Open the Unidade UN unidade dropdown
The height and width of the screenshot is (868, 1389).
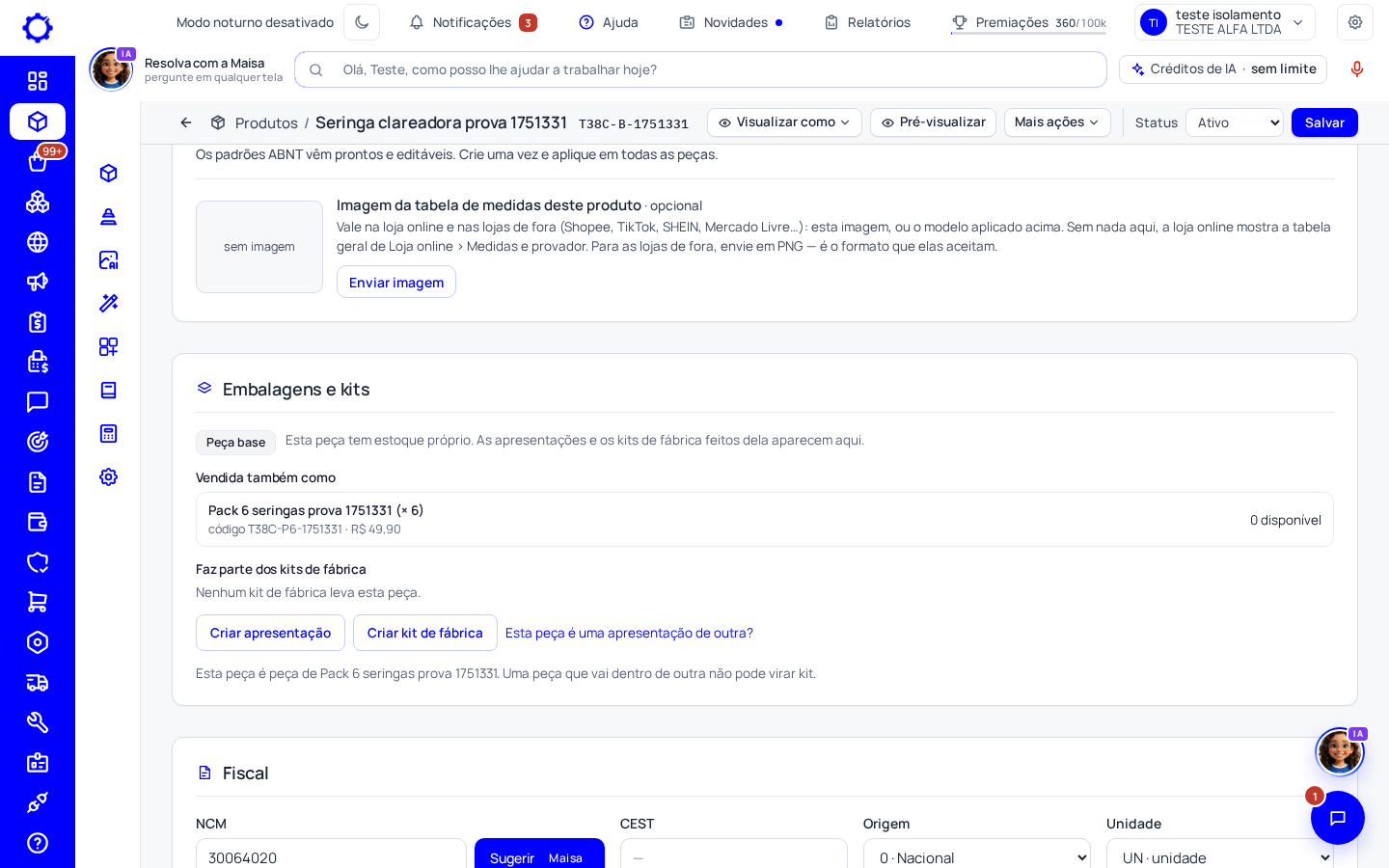(1220, 857)
